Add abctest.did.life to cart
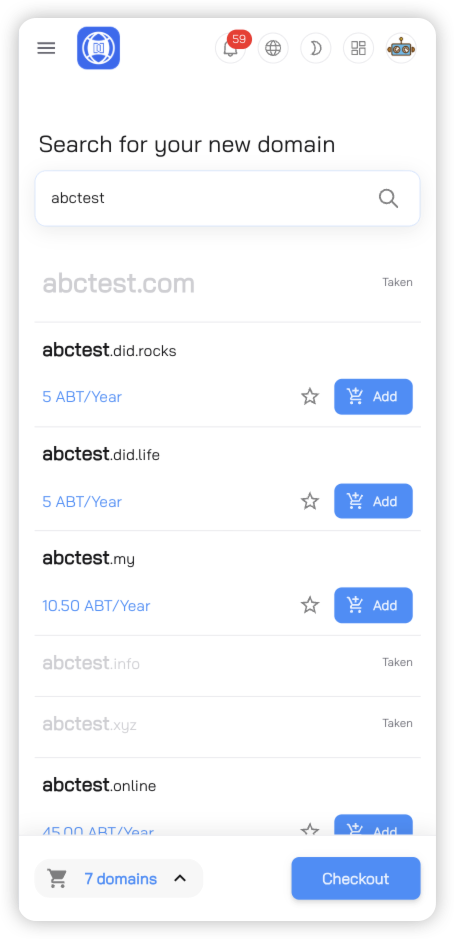 click(373, 501)
